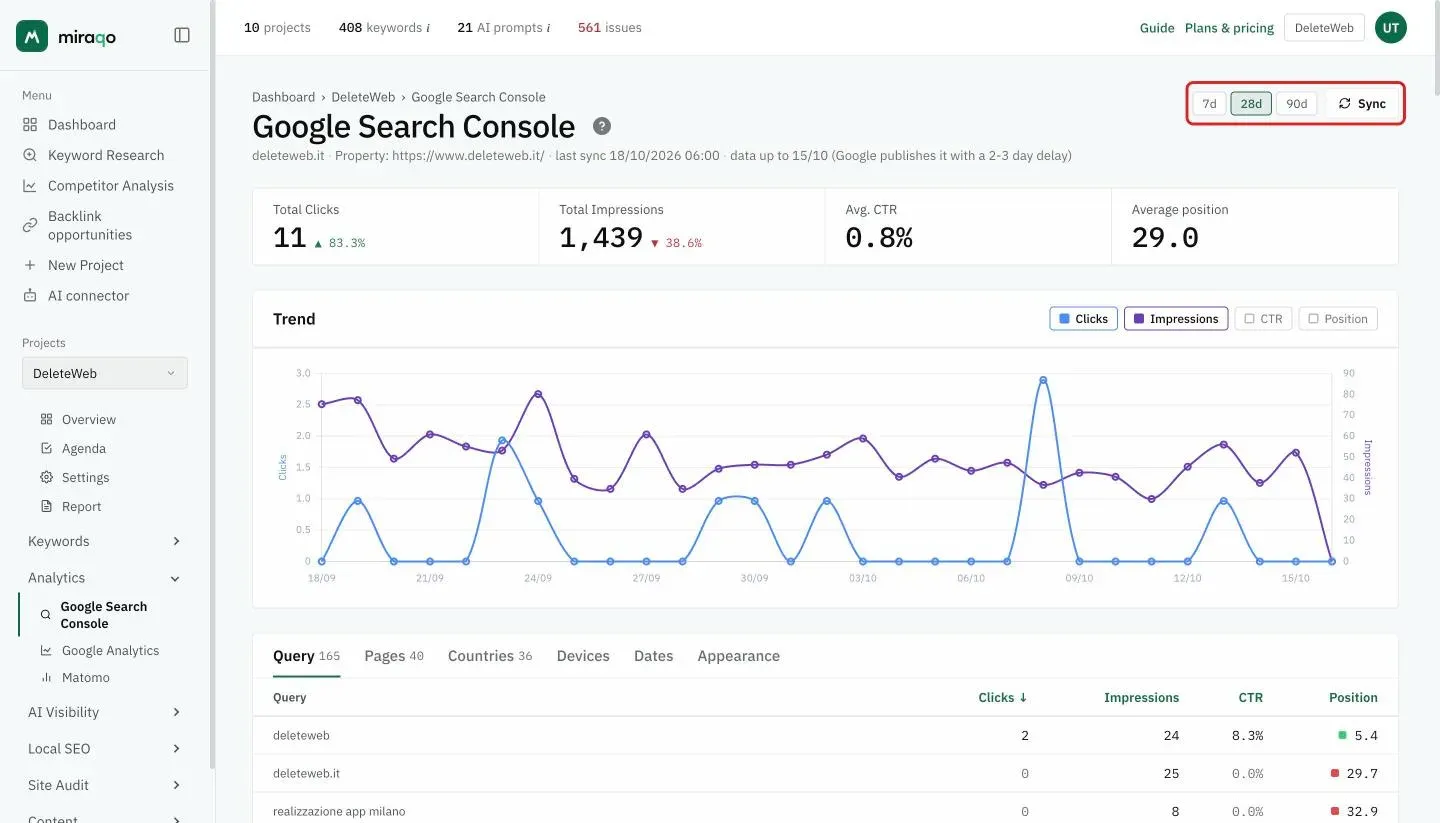The image size is (1440, 823).
Task: Click the Sync button
Action: 1363,104
